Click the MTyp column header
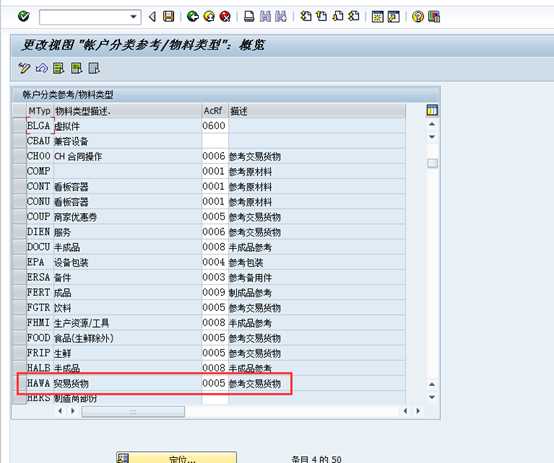This screenshot has height=463, width=554. coord(40,111)
